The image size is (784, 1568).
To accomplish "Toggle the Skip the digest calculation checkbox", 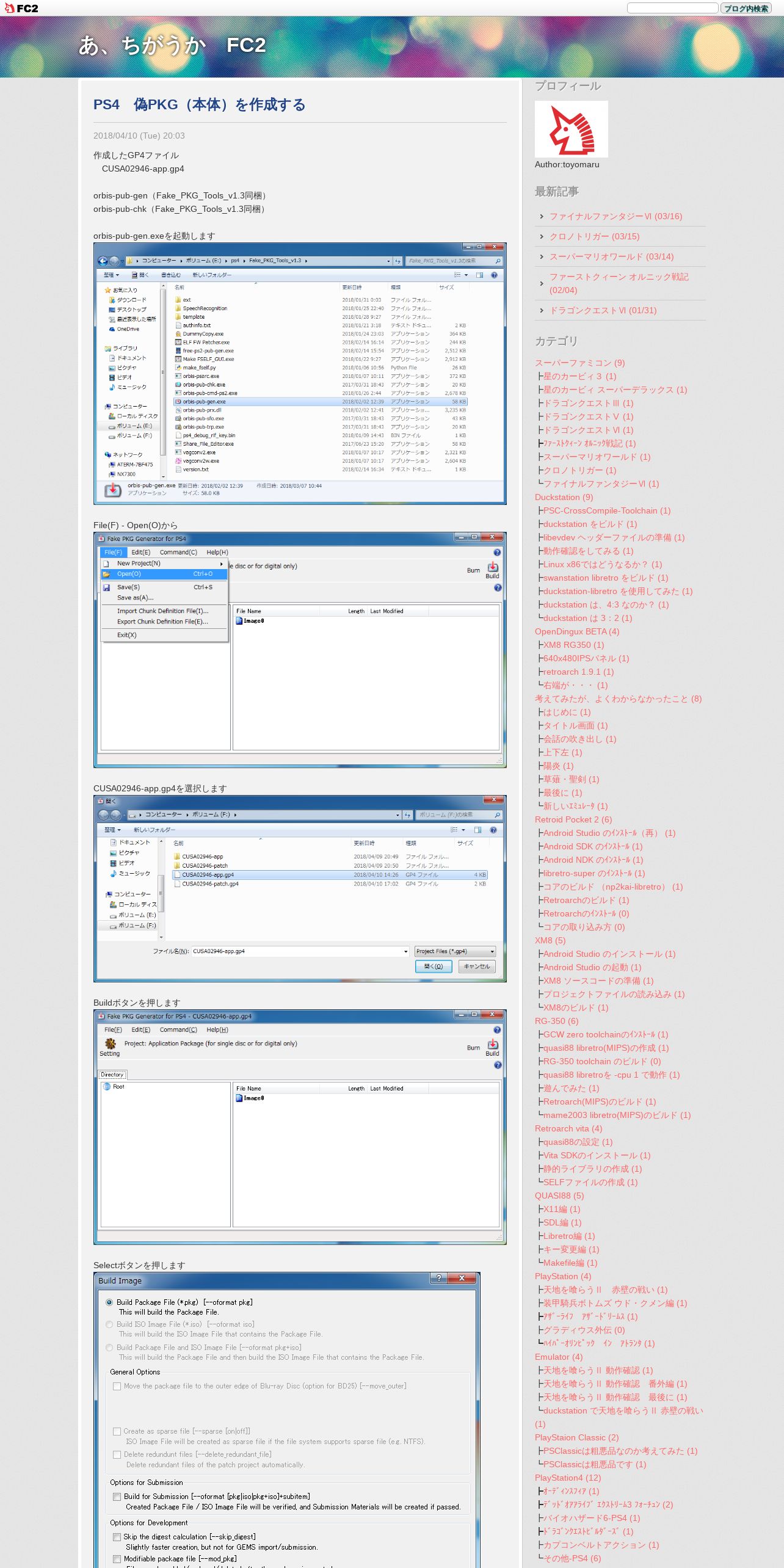I will (117, 1537).
